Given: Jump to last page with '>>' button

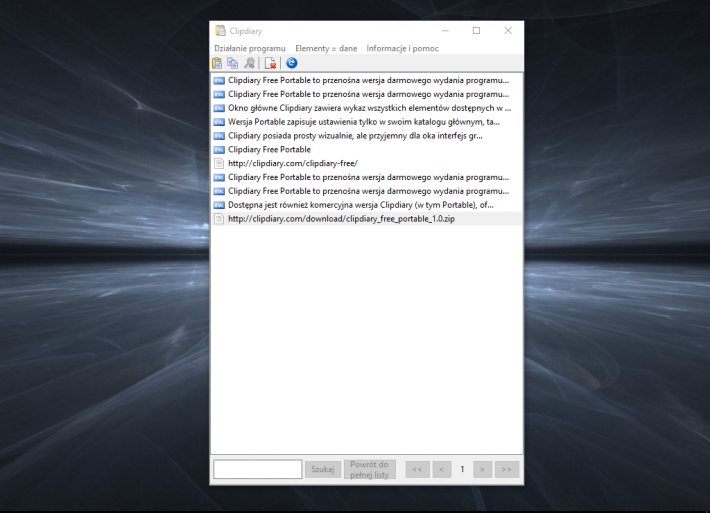Looking at the screenshot, I should [x=507, y=469].
